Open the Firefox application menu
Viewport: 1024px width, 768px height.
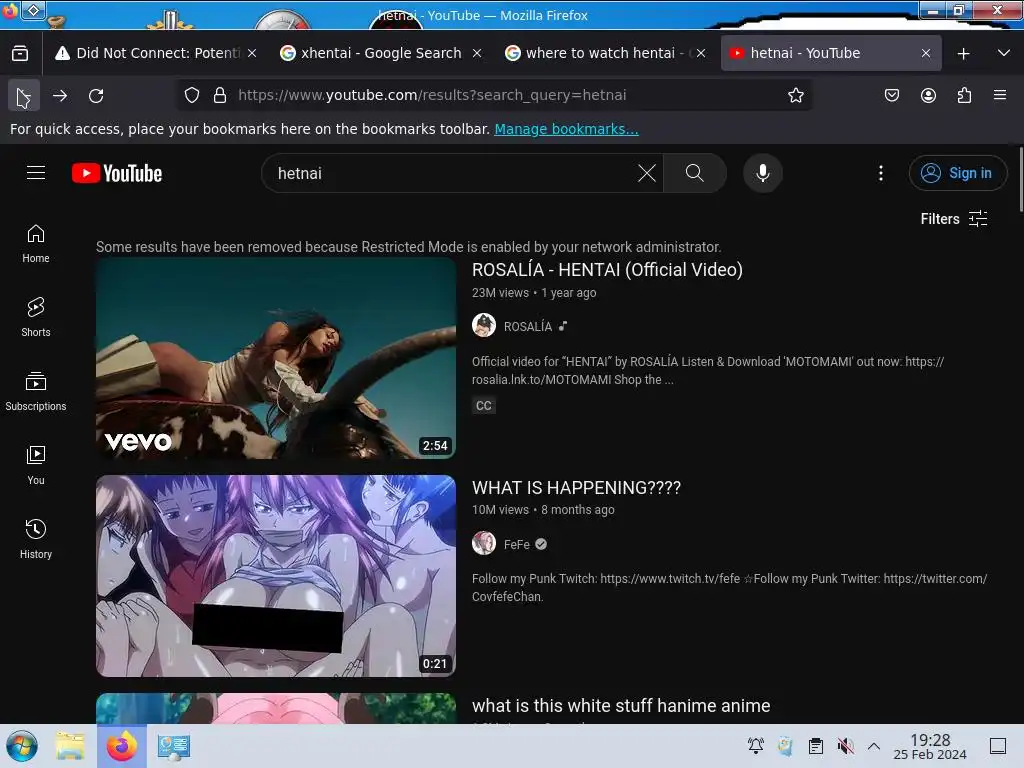pyautogui.click(x=1000, y=95)
